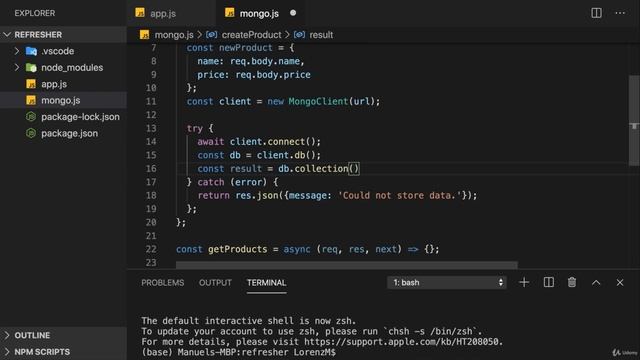Click line number 22 in the gutter

(151, 249)
